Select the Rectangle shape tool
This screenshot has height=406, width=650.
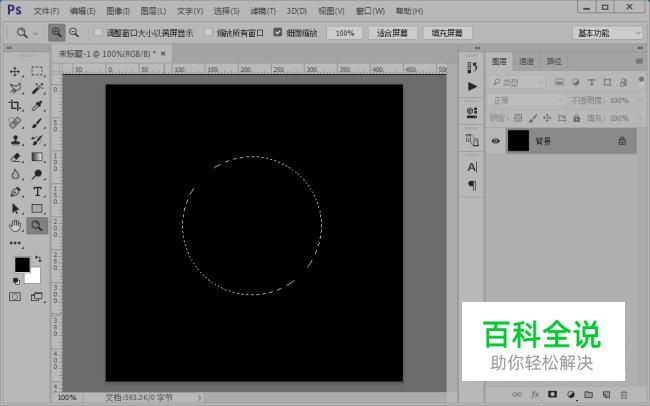point(37,209)
